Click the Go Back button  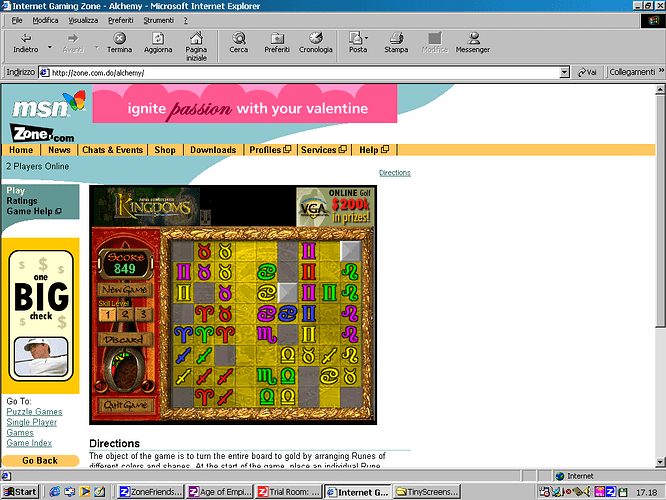[x=40, y=460]
